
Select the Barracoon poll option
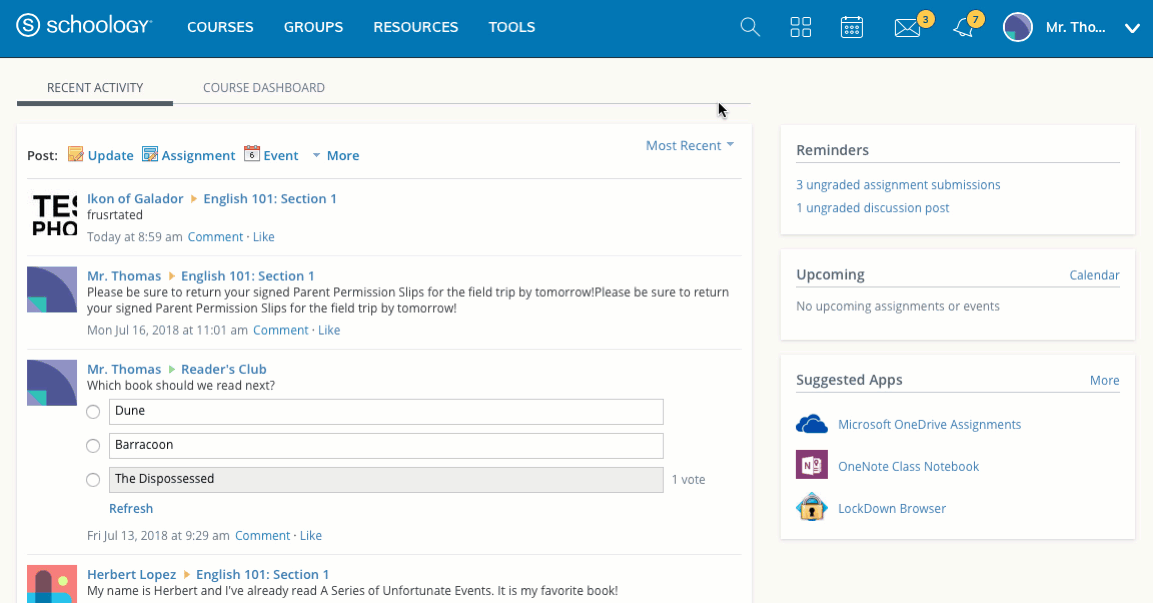pyautogui.click(x=93, y=446)
